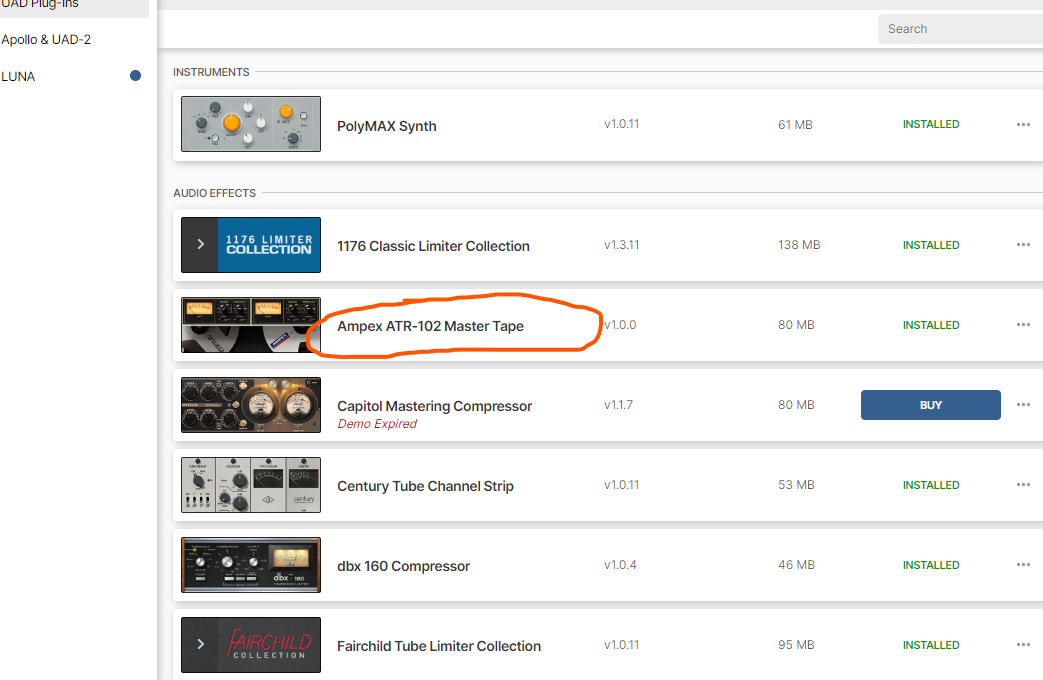
Task: Open more options for Capitol Mastering Compressor
Action: pyautogui.click(x=1023, y=405)
